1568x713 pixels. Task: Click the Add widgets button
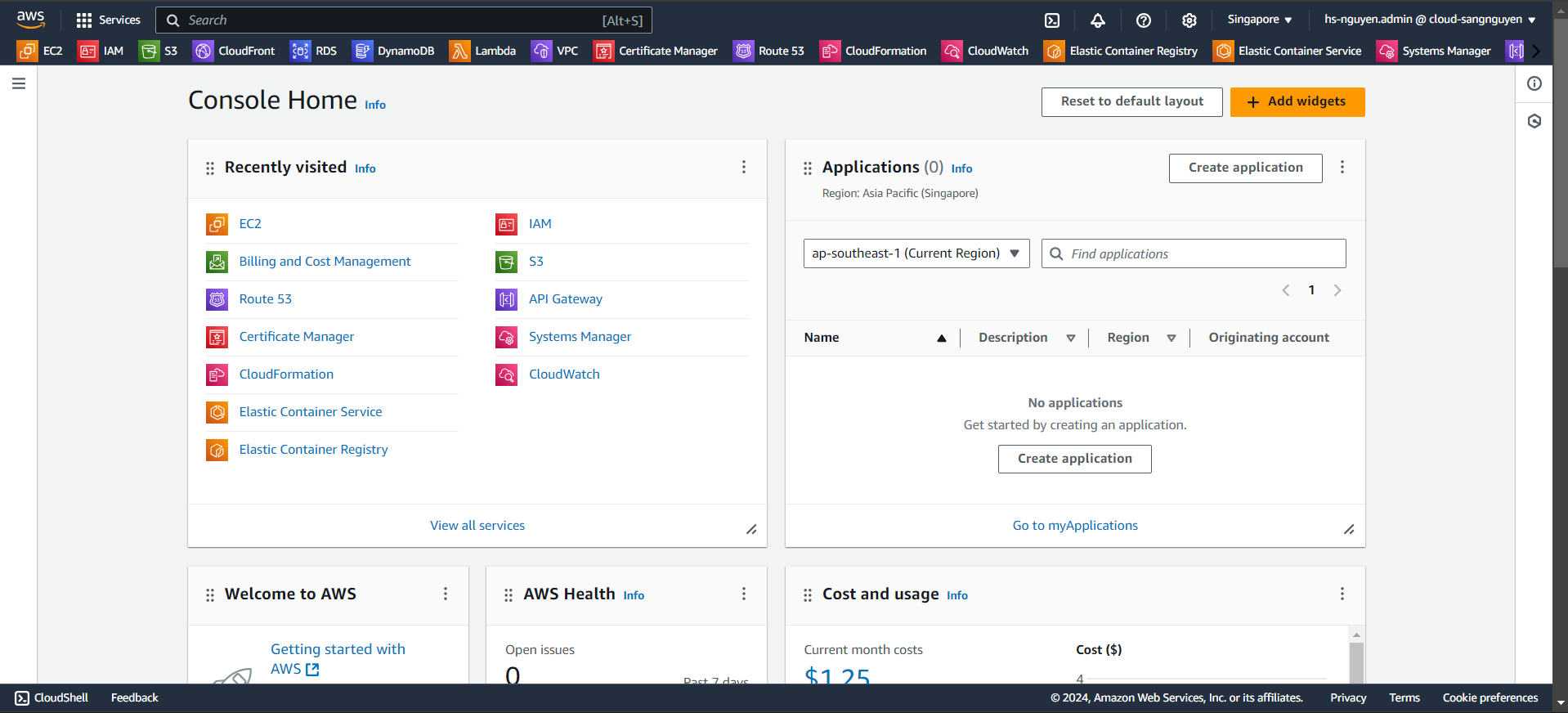[x=1297, y=101]
